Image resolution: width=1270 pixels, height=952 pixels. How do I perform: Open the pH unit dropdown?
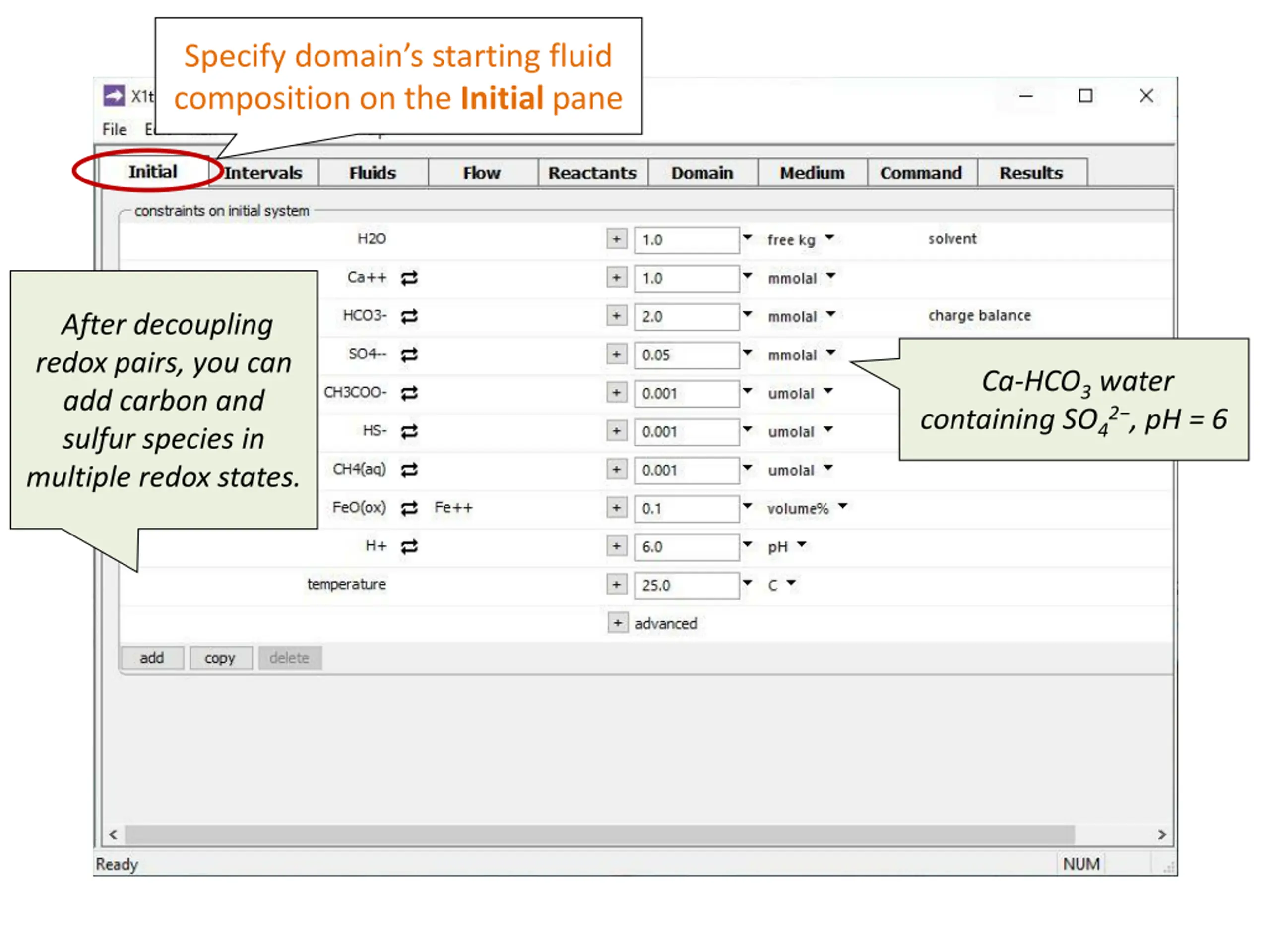802,544
